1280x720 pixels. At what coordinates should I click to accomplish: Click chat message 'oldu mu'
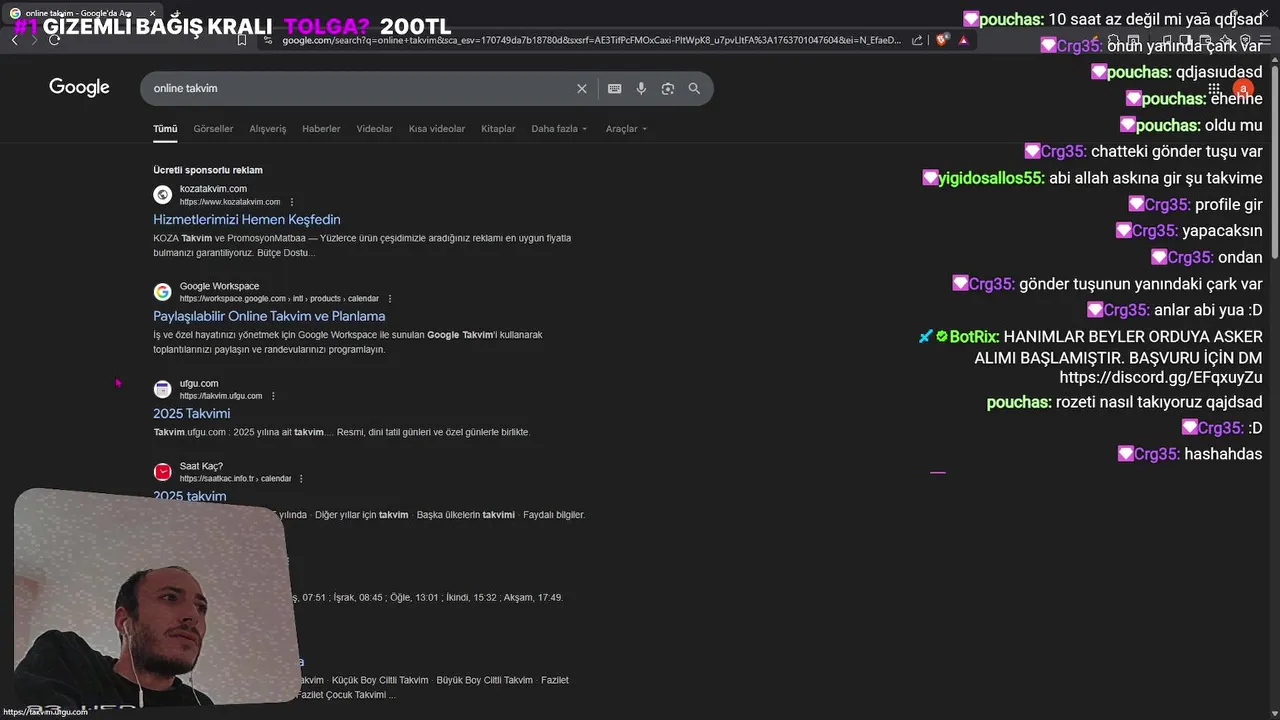click(1234, 125)
